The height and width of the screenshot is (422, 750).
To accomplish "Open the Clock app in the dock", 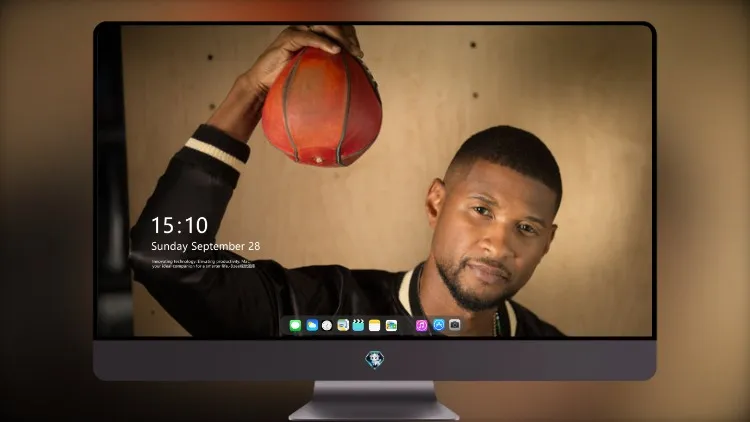I will pyautogui.click(x=327, y=325).
